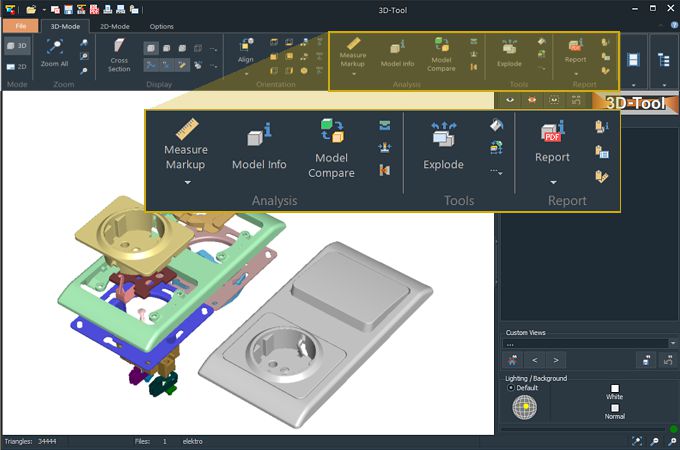Click the Triangles: 34444 status bar text
The image size is (680, 450).
[x=30, y=441]
